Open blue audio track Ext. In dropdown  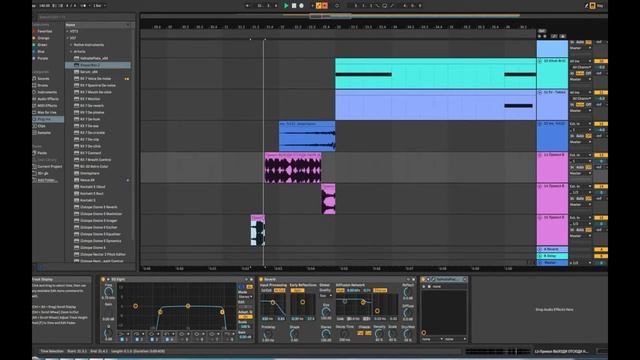tap(580, 124)
